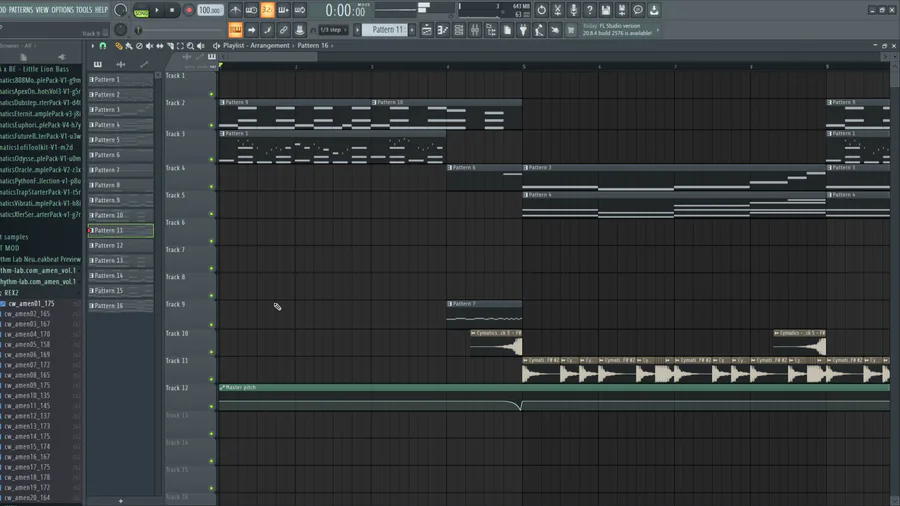The width and height of the screenshot is (900, 506).
Task: Click the step editing arrow icon
Action: 251,30
